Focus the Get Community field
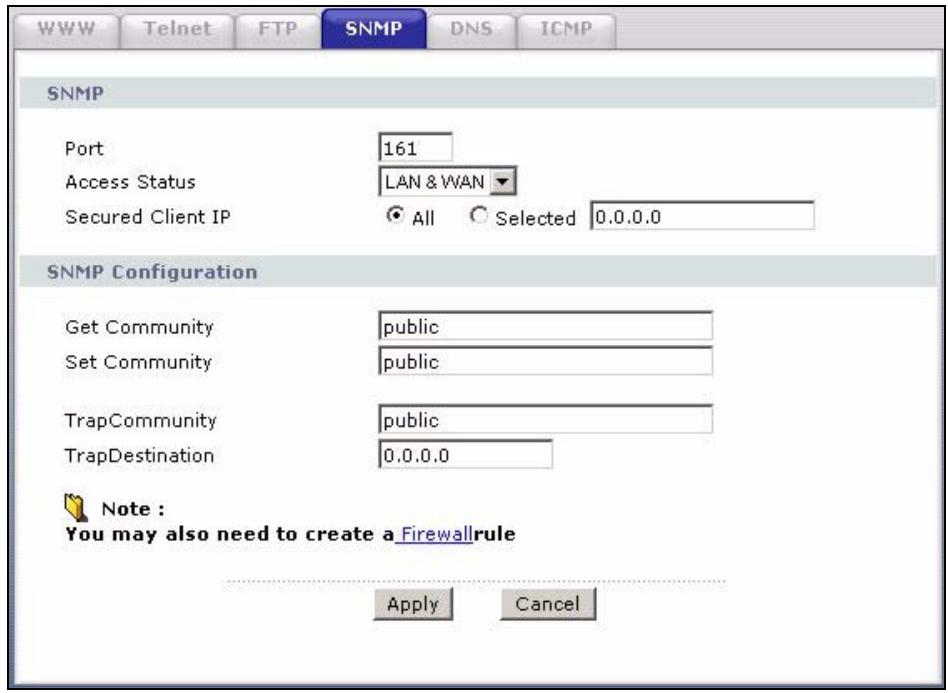Screen dimensions: 948x693 [545, 326]
